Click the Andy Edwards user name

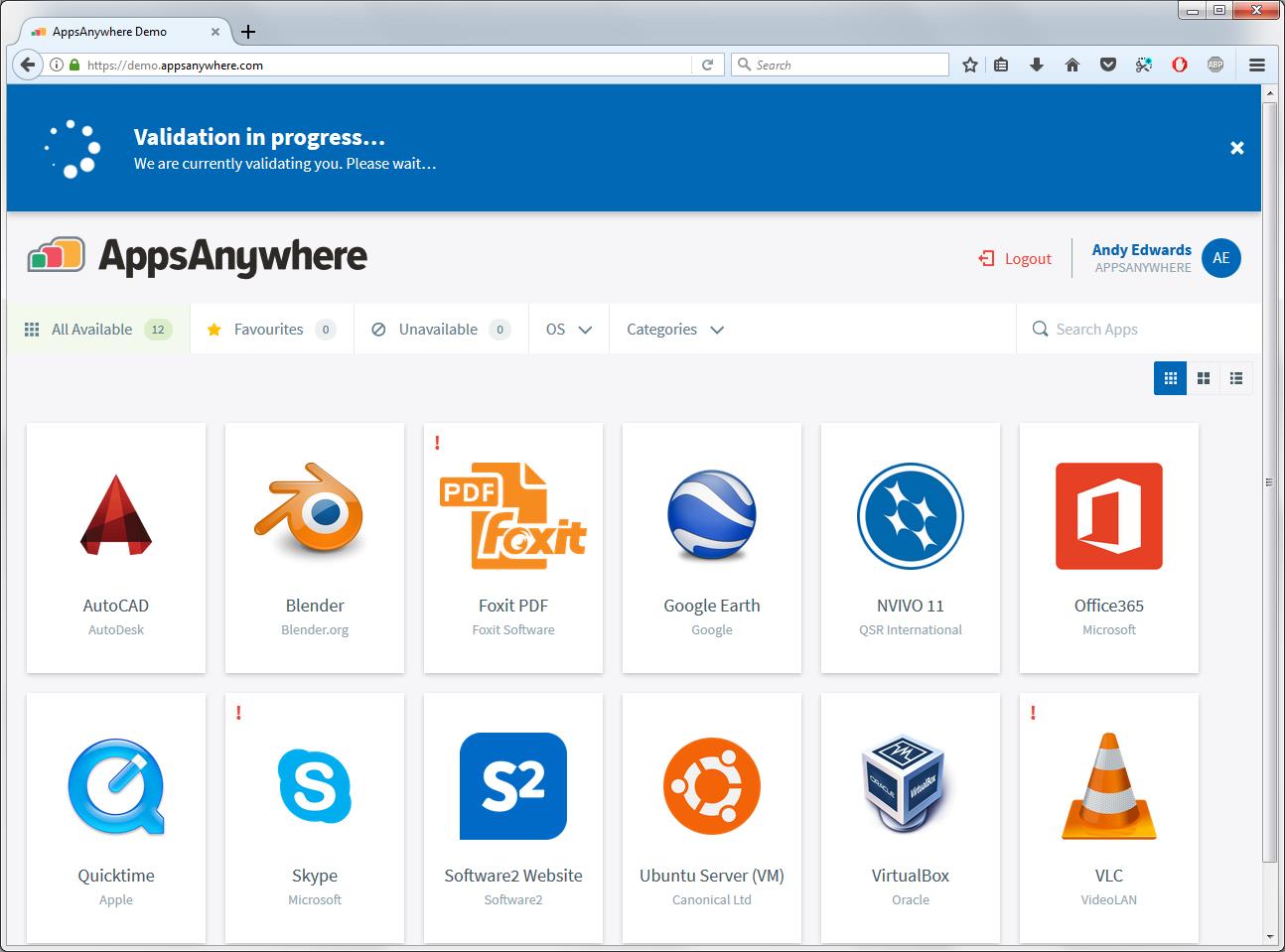tap(1142, 250)
